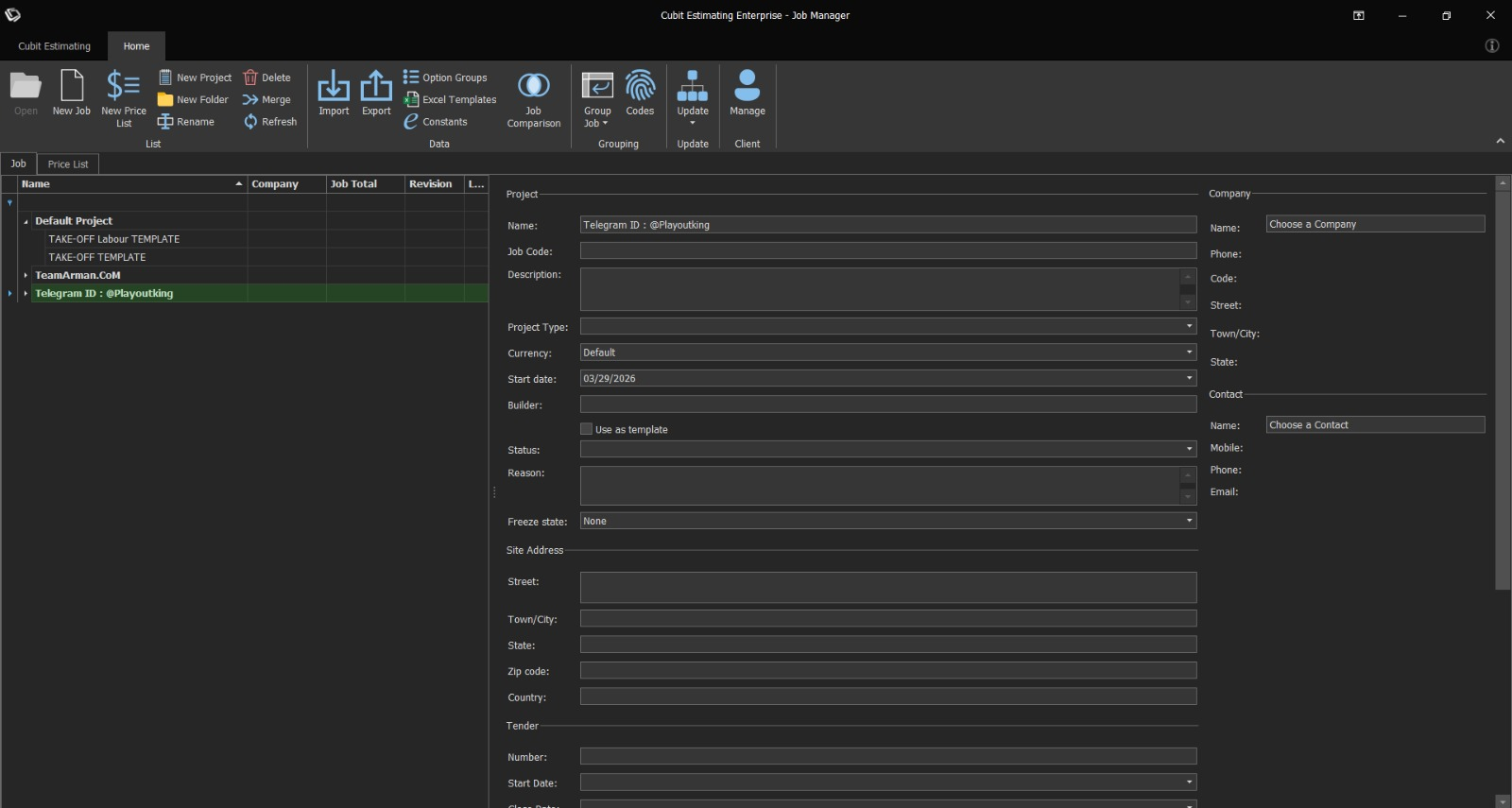Click the New Job icon
This screenshot has height=808, width=1512.
tap(72, 87)
